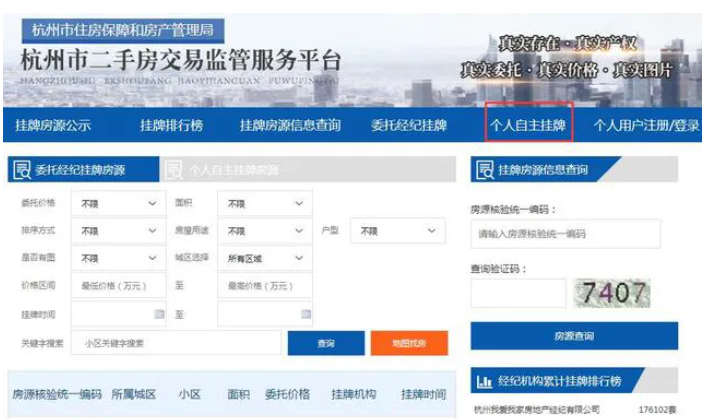
Task: Click the 挂牌机构 column header
Action: [354, 394]
